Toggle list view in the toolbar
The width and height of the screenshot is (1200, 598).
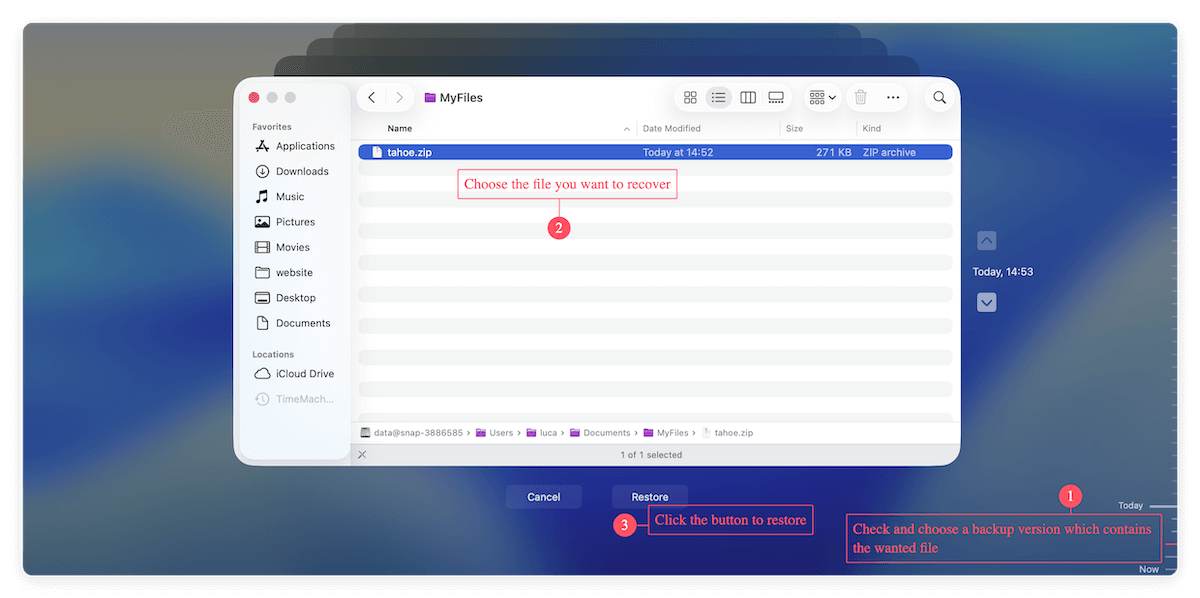719,97
